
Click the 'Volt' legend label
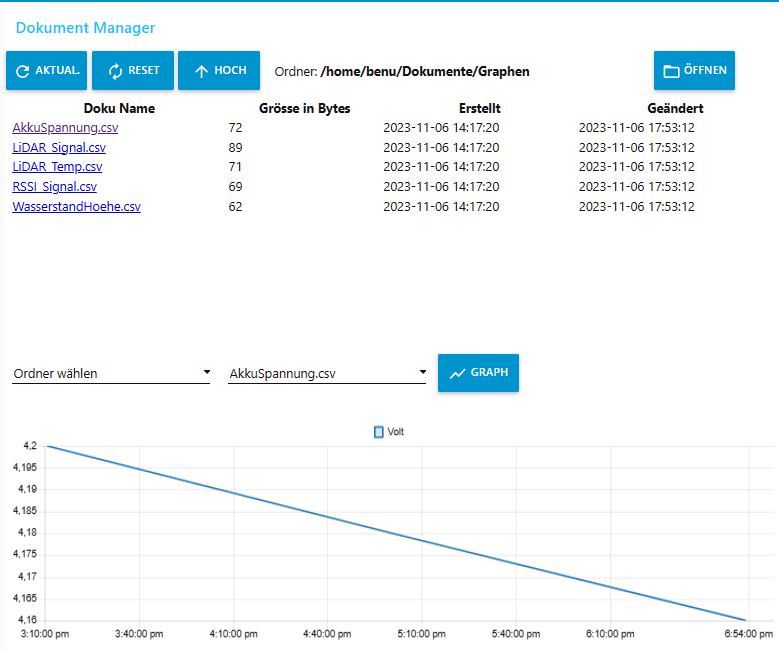click(x=396, y=432)
